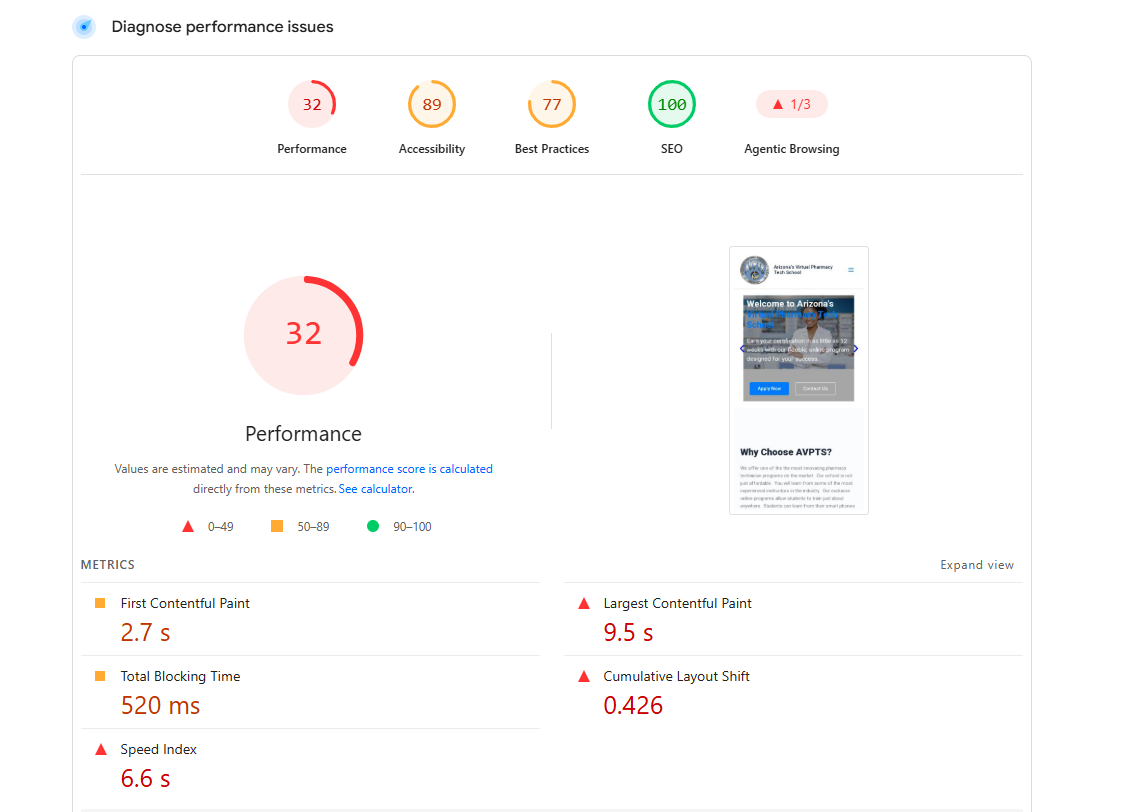
Task: Click the orange square beside First Contentful Paint
Action: [x=100, y=603]
